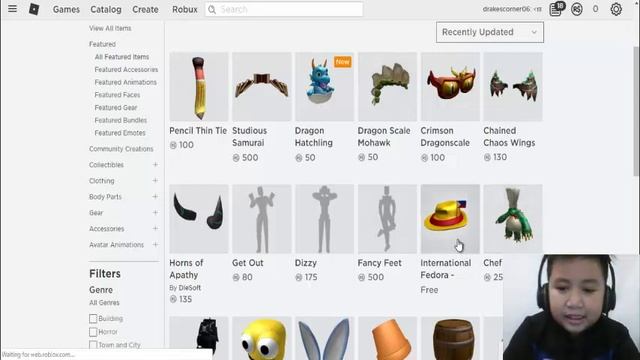Open the settings gear icon
Viewport: 640px width, 360px height.
(x=616, y=9)
